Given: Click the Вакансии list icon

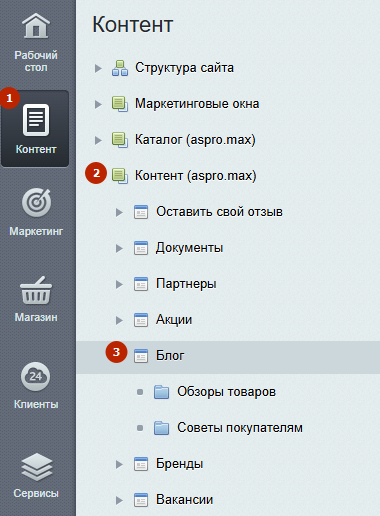Looking at the screenshot, I should click(141, 500).
